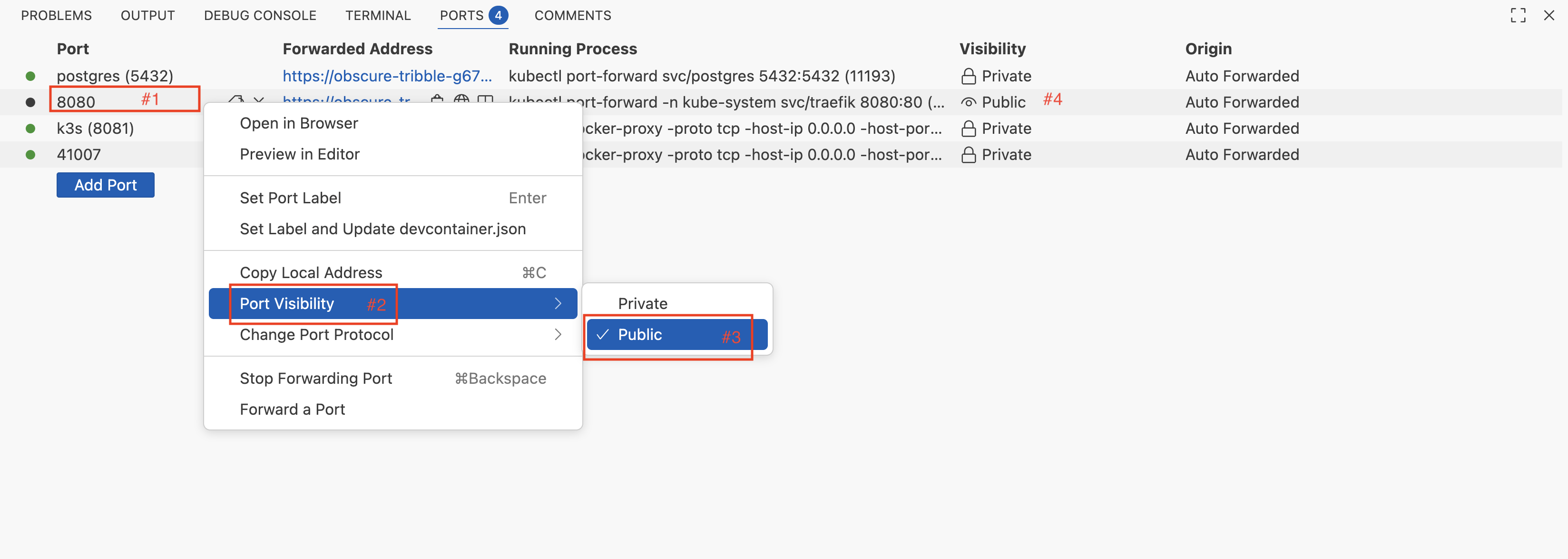Click the green status dot next to port 41007
Viewport: 1568px width, 559px height.
point(30,154)
